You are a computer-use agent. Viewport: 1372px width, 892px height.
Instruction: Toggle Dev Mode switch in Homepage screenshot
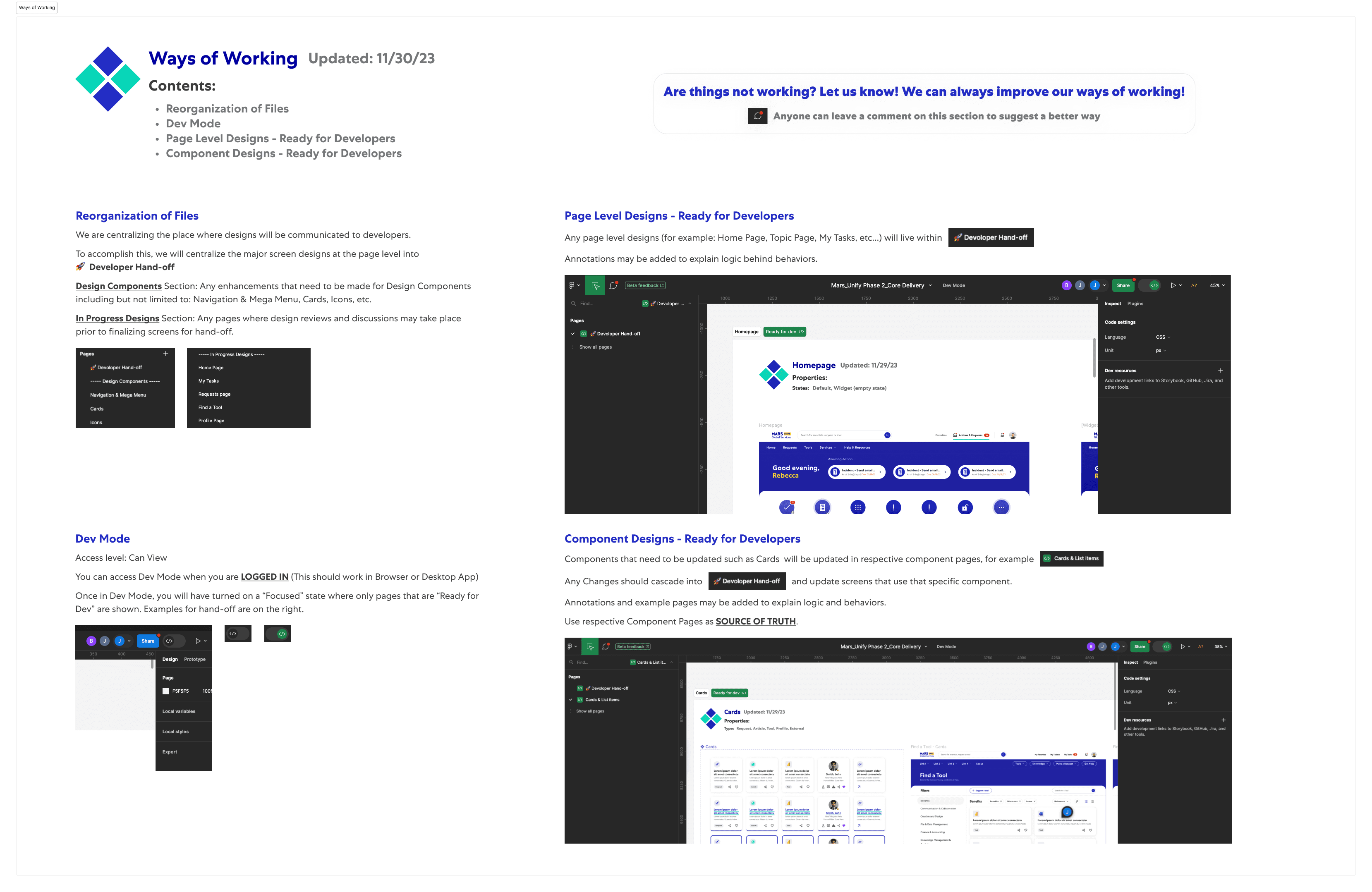point(1150,285)
